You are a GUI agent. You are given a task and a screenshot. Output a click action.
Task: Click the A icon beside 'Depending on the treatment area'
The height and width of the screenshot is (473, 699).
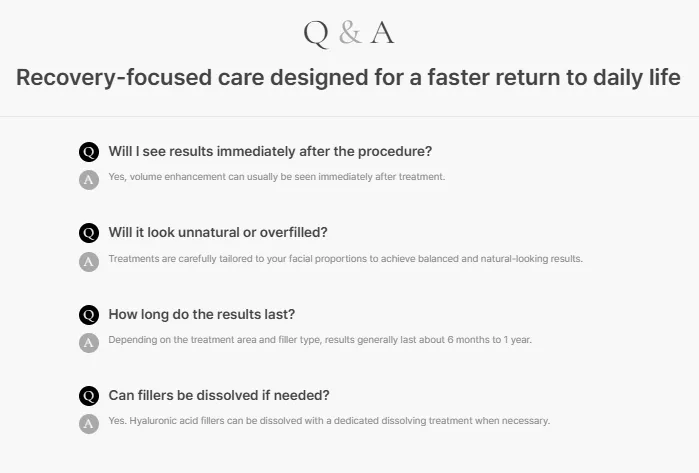[x=89, y=343]
